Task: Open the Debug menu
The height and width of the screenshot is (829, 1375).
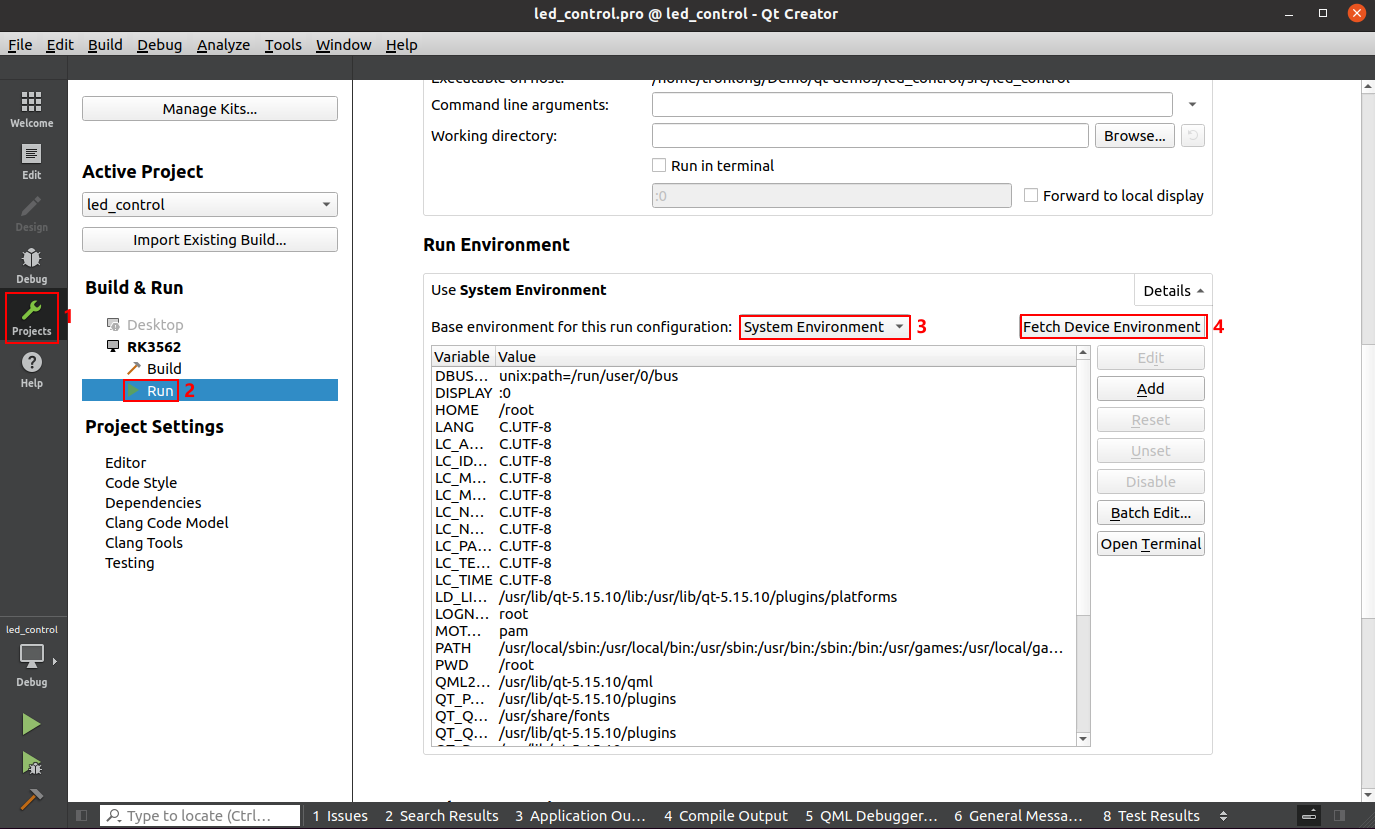Action: point(160,45)
